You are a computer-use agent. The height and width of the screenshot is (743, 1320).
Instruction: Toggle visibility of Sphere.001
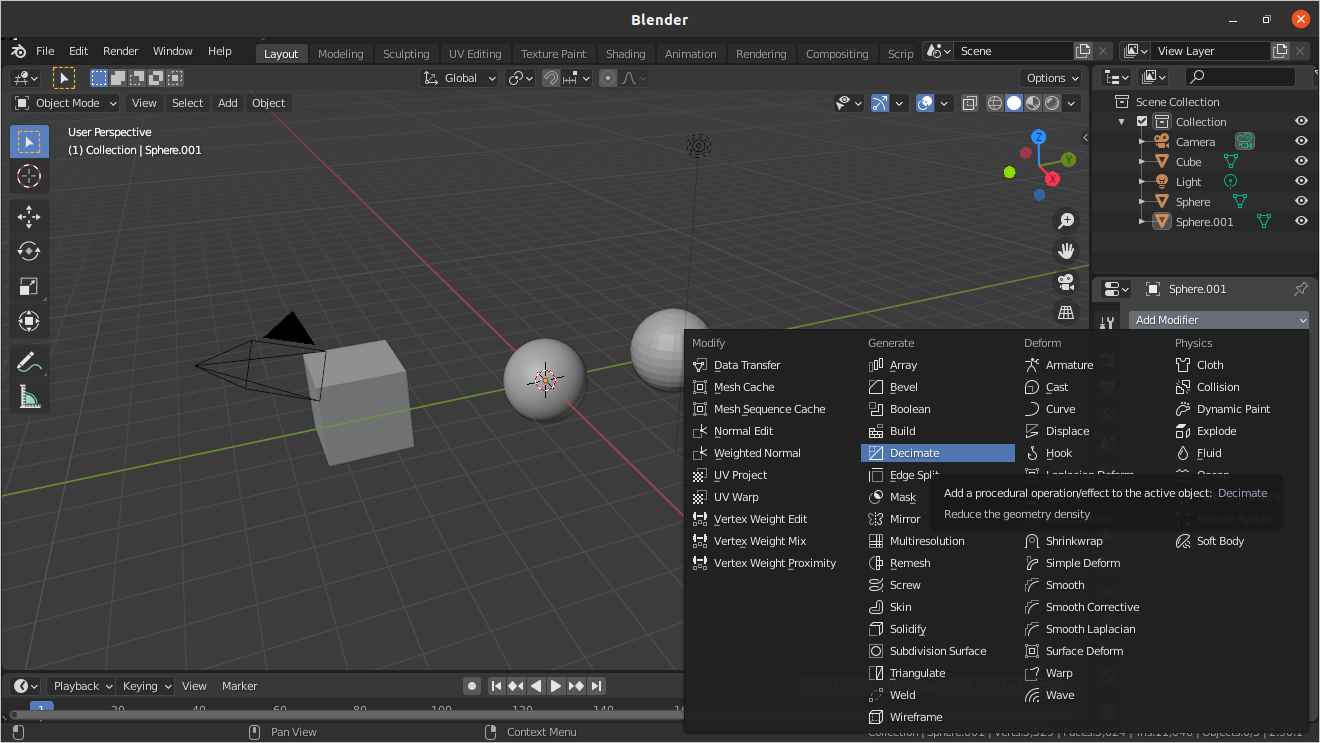click(1301, 222)
